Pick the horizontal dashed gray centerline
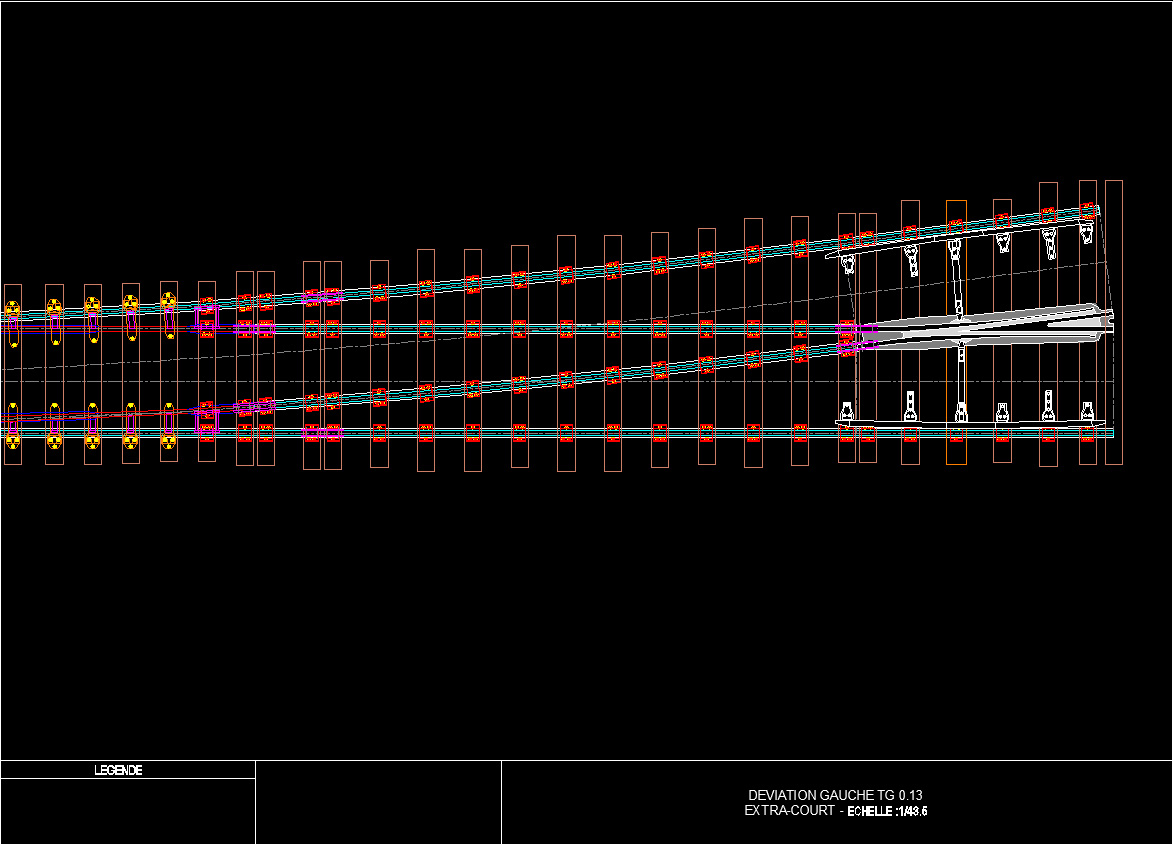This screenshot has width=1173, height=844. (x=557, y=382)
